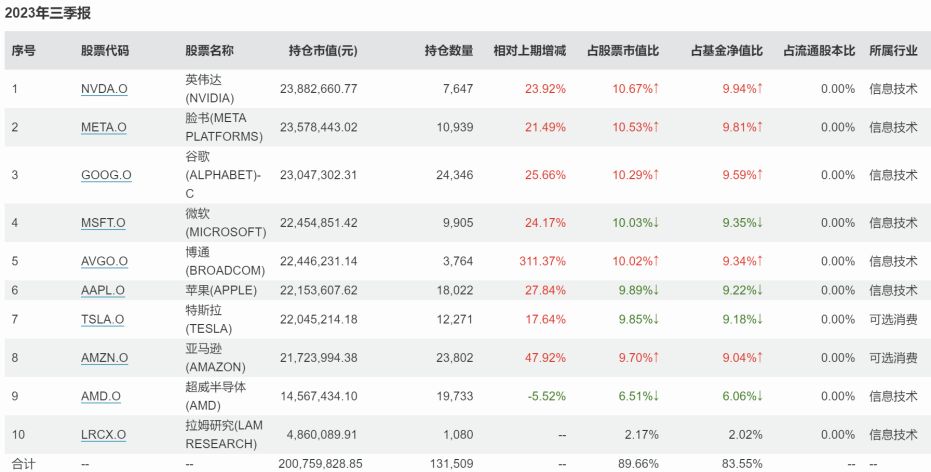Click the 25.66% change value for Alphabet
This screenshot has width=931, height=472.
point(546,175)
